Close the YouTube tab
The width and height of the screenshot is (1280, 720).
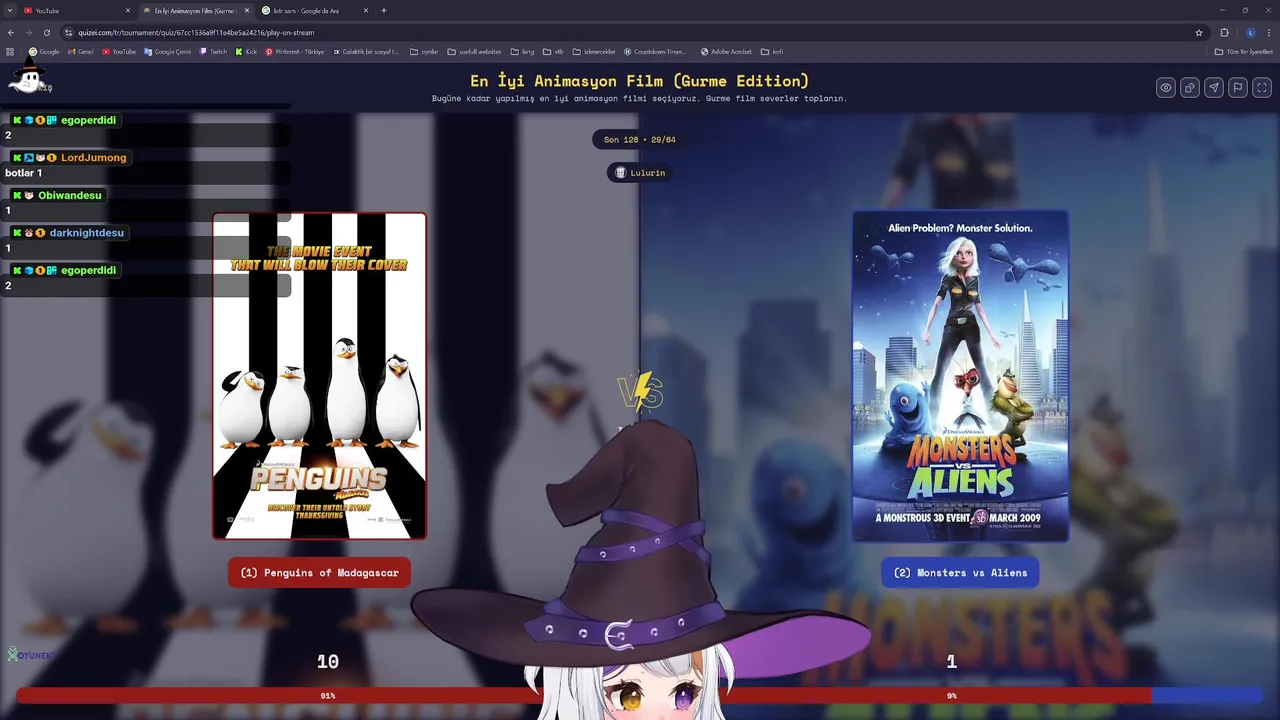(128, 10)
